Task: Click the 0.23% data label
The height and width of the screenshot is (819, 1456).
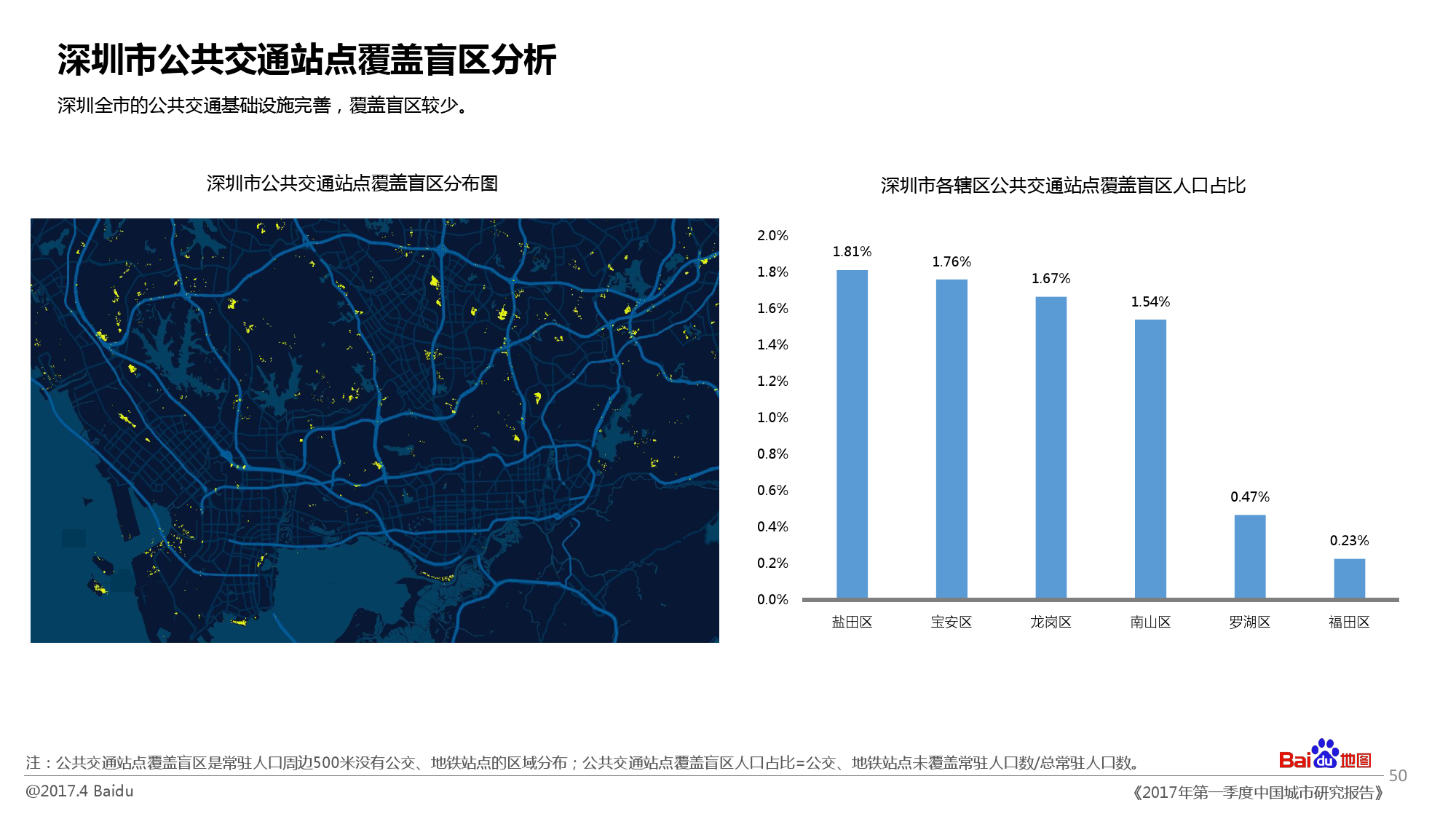Action: point(1349,540)
